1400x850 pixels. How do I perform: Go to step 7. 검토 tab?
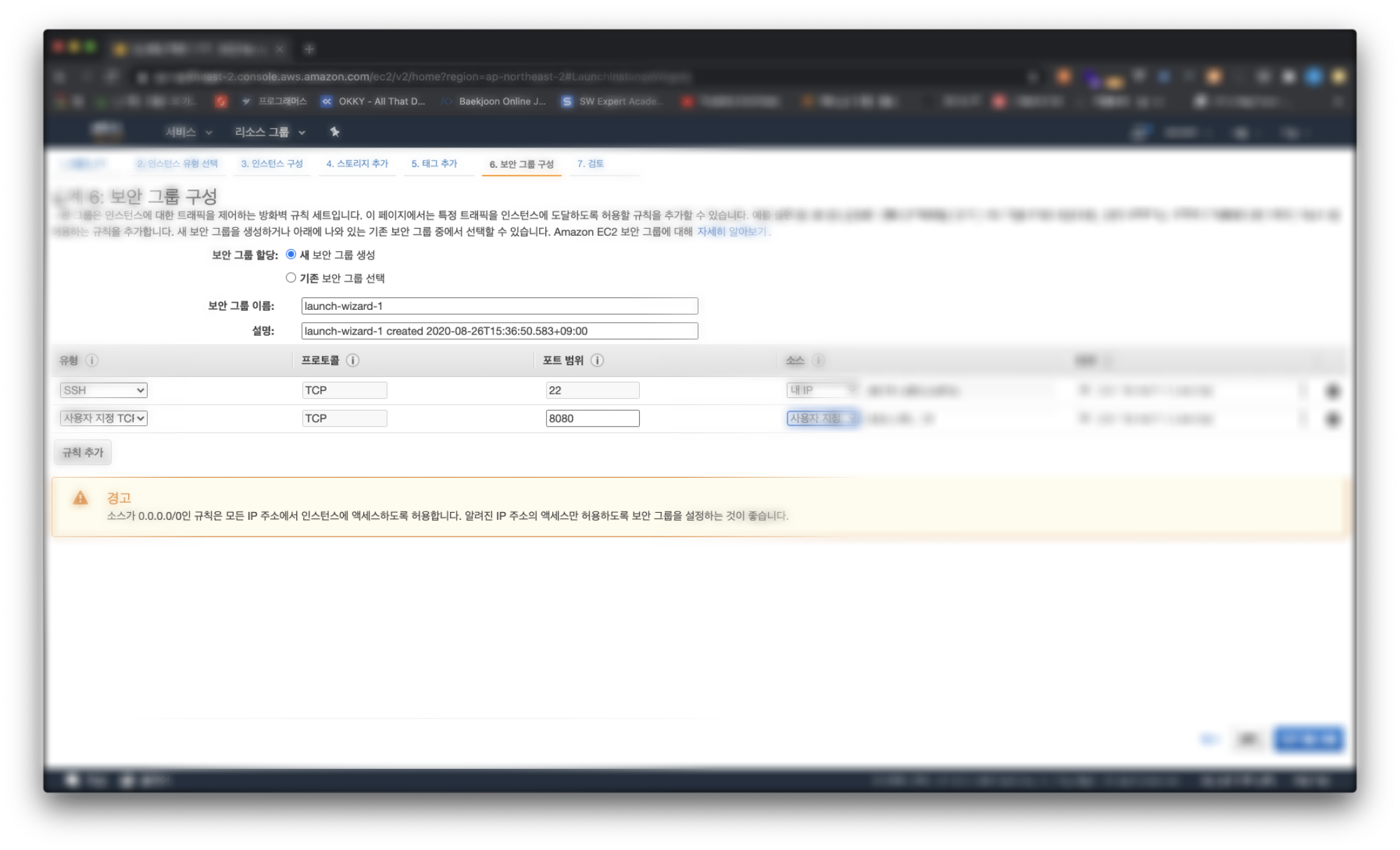pos(590,164)
